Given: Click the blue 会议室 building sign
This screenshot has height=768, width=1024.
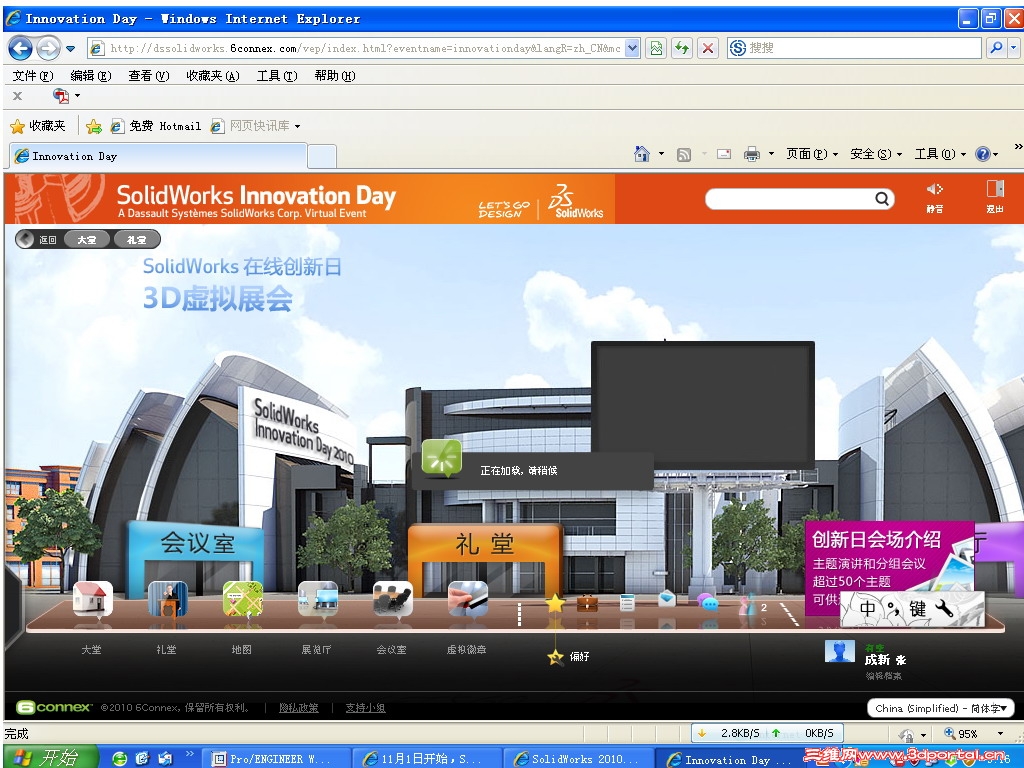Looking at the screenshot, I should [x=197, y=543].
